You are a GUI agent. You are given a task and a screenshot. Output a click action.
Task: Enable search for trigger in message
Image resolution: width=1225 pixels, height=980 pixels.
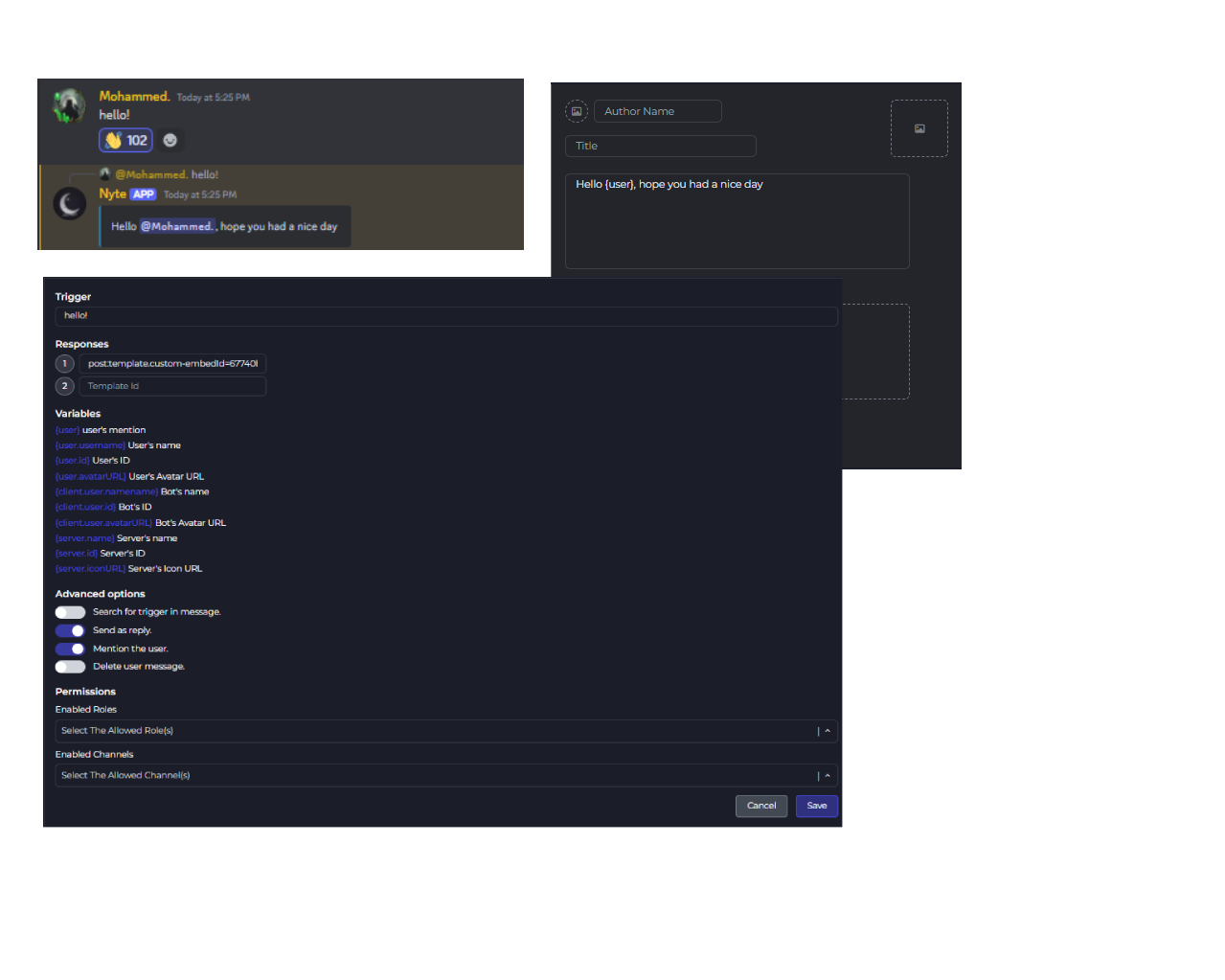(70, 611)
